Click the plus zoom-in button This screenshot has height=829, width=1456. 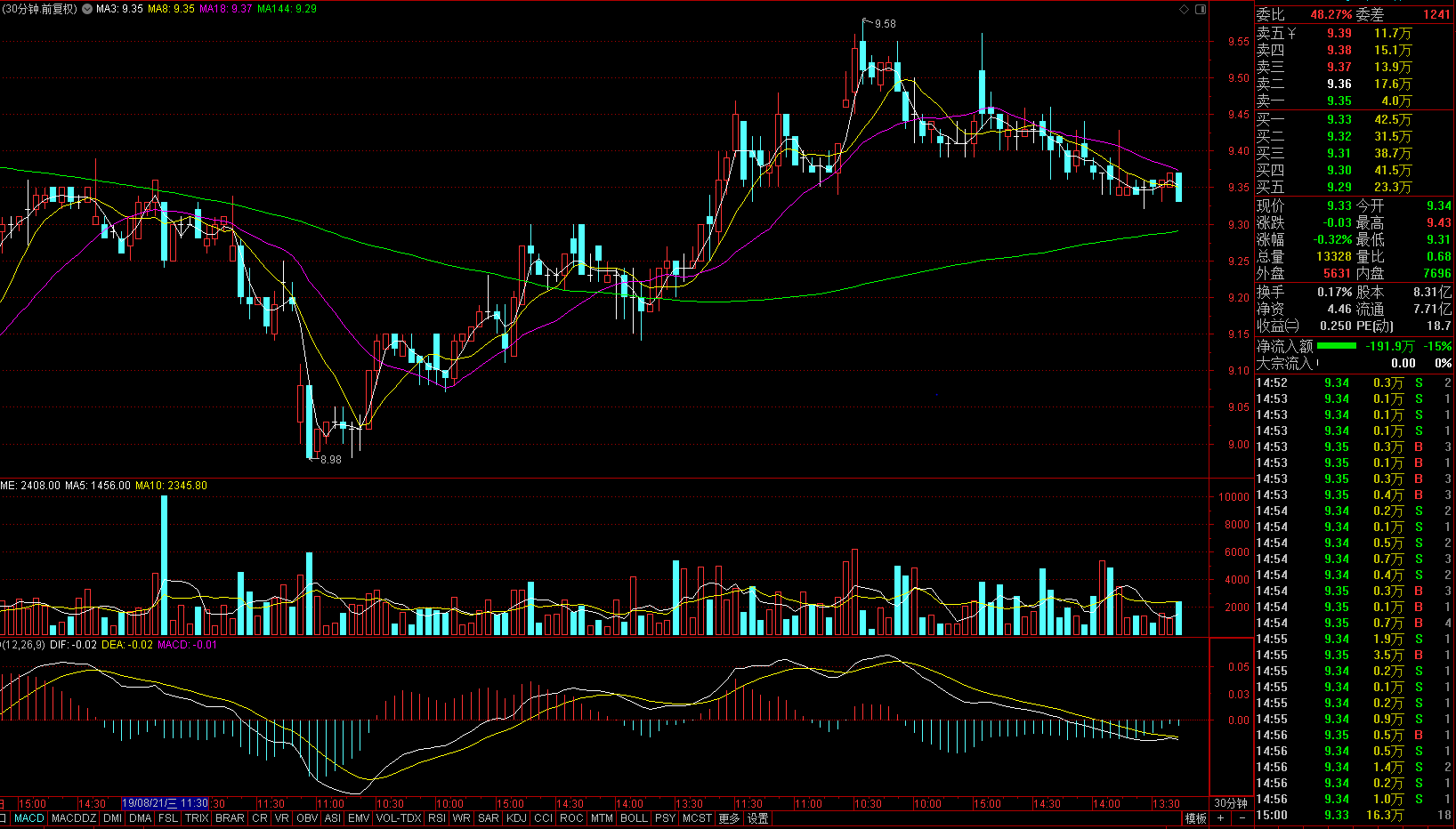coord(1220,818)
